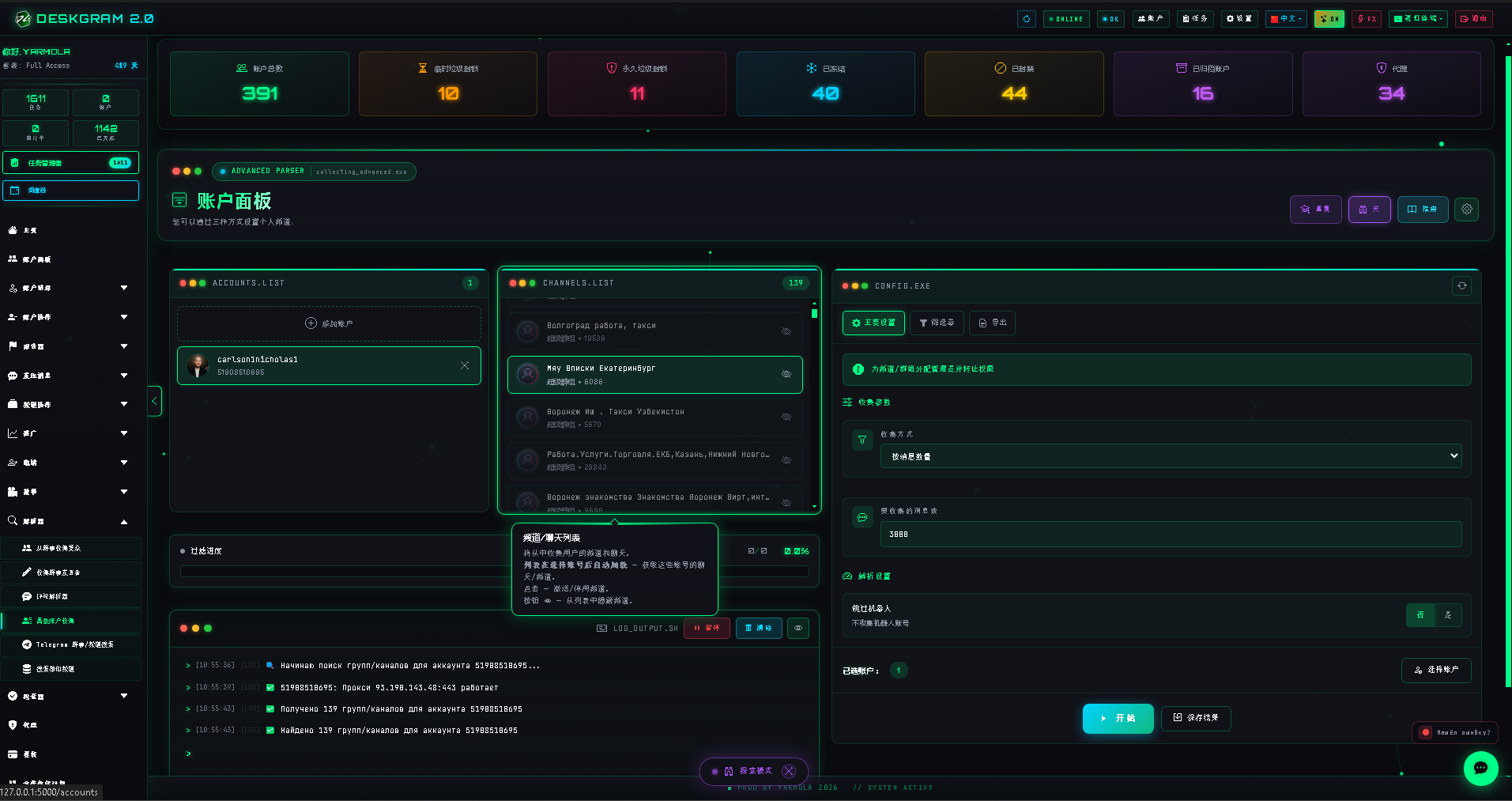Screen dimensions: 1512x801
Task: Close the binoculars search mode pill
Action: [789, 771]
